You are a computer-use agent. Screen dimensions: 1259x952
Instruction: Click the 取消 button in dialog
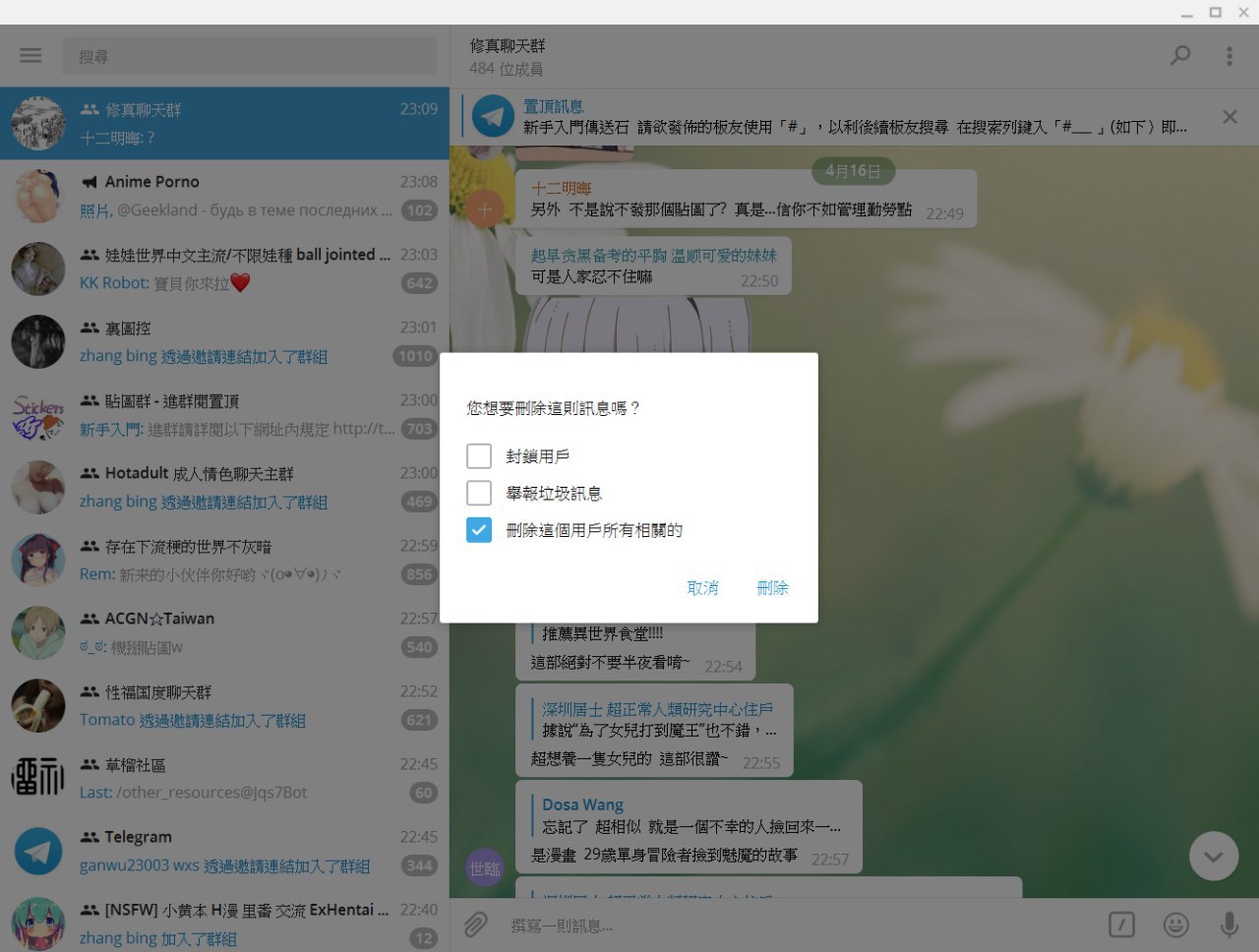coord(702,588)
